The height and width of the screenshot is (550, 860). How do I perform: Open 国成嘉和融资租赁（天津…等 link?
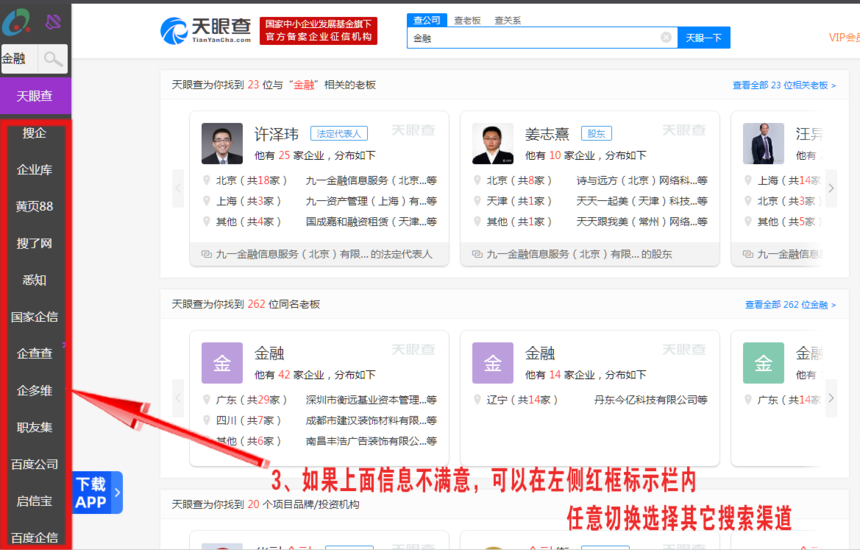pyautogui.click(x=371, y=222)
